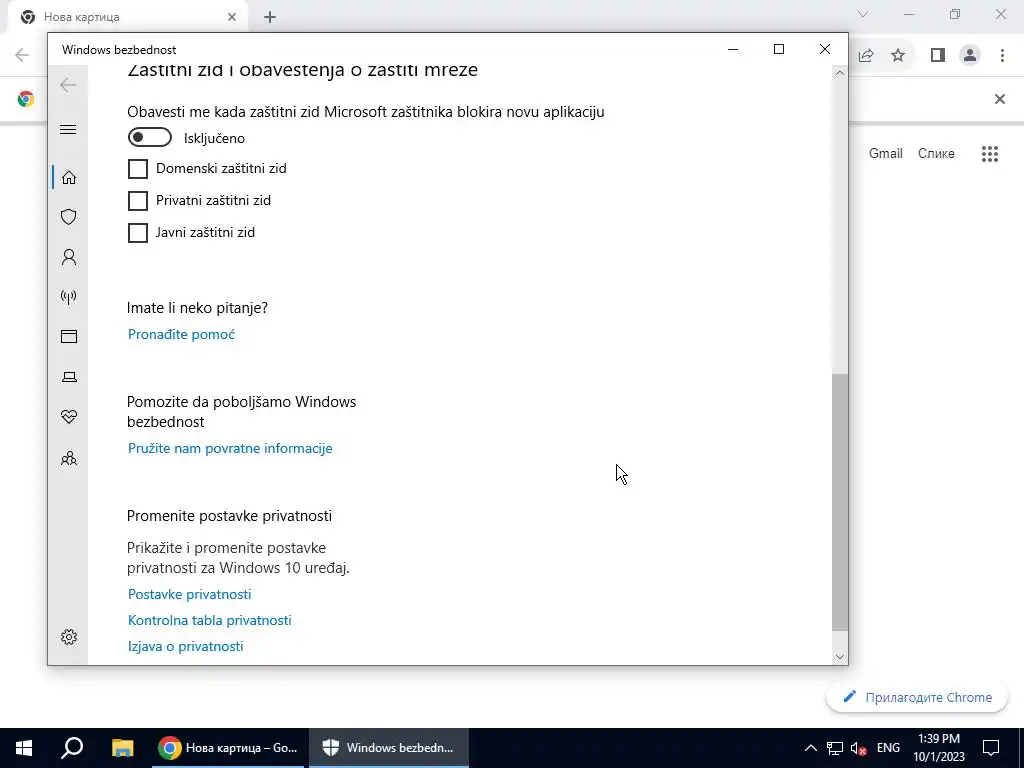The width and height of the screenshot is (1024, 768).
Task: Toggle Chrome side panel icon
Action: point(938,56)
